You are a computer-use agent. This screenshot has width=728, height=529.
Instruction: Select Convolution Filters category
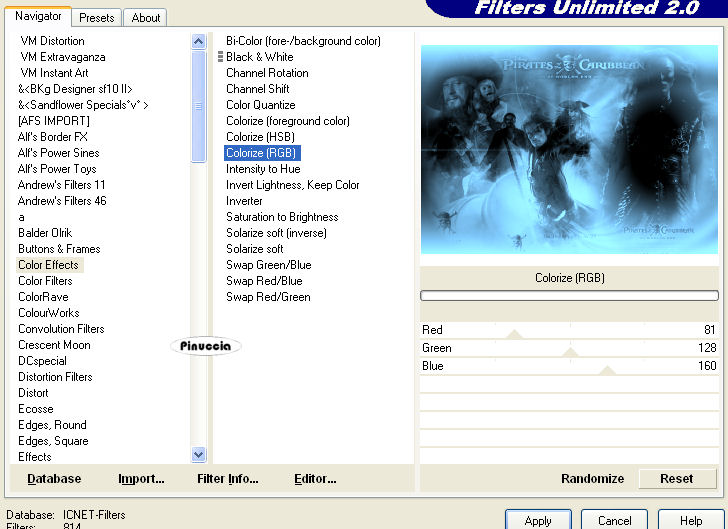click(x=61, y=329)
